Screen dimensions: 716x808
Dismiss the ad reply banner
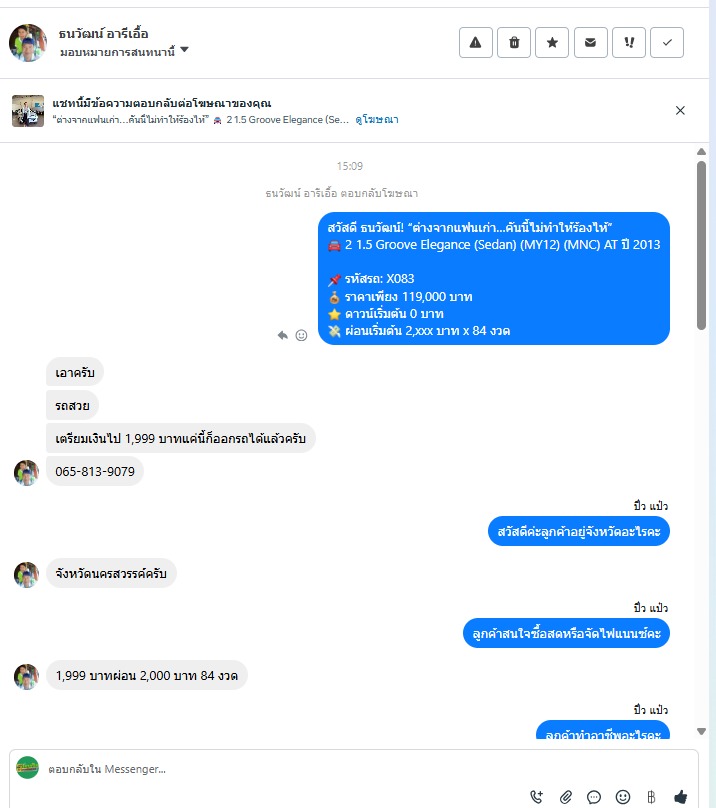click(680, 110)
